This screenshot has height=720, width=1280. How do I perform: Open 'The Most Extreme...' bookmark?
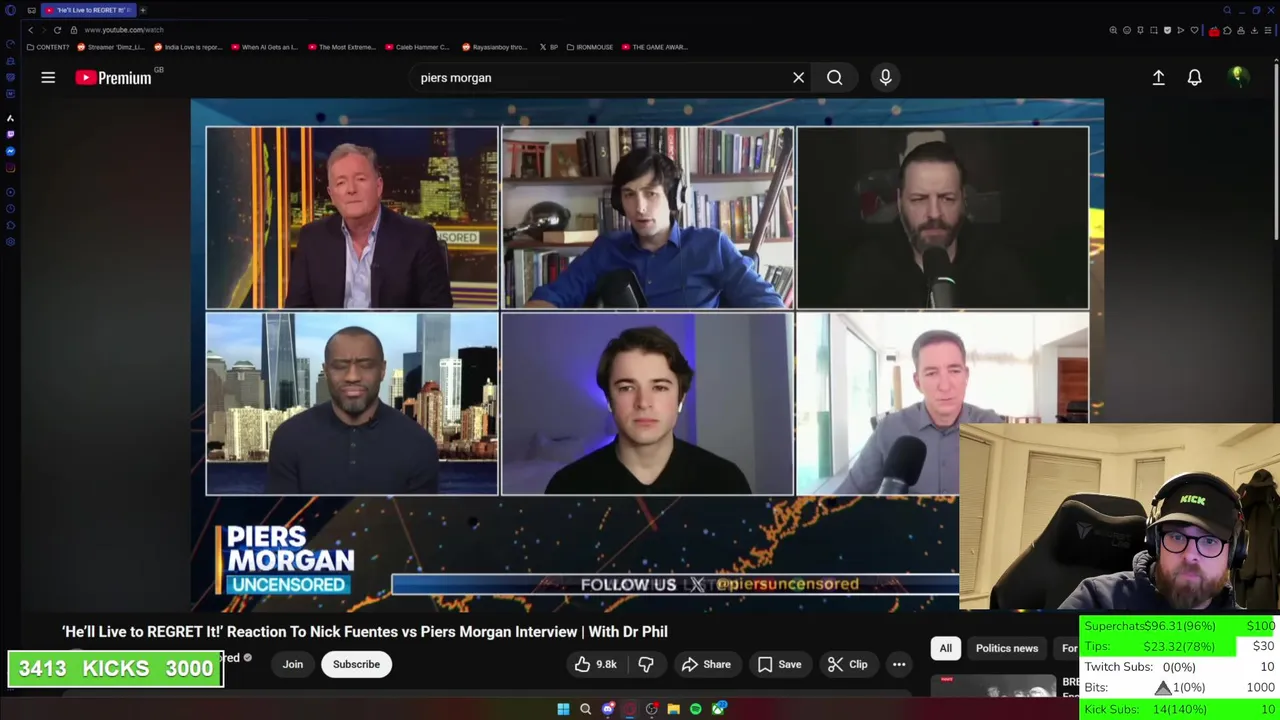(x=342, y=47)
